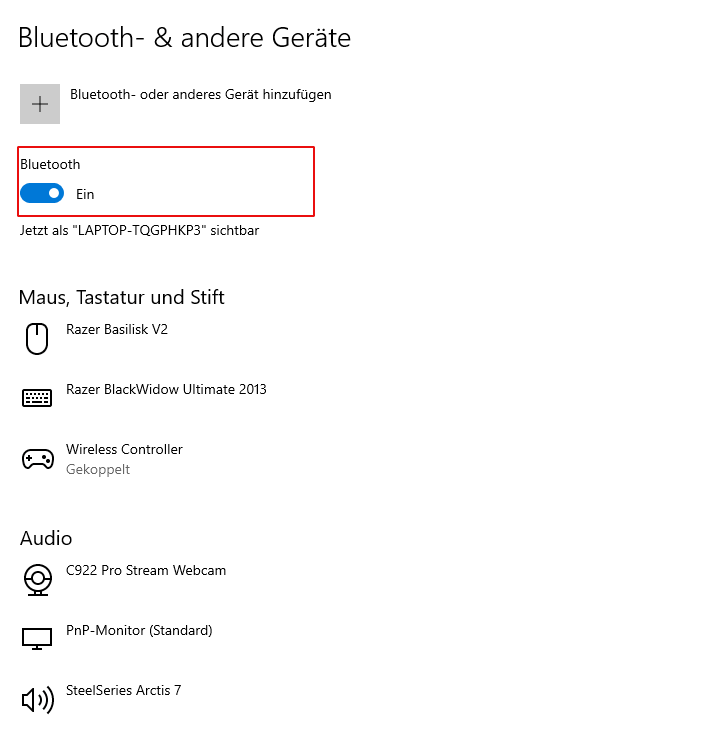Click the plus icon to add device
Screen dimensions: 711x739
40,104
